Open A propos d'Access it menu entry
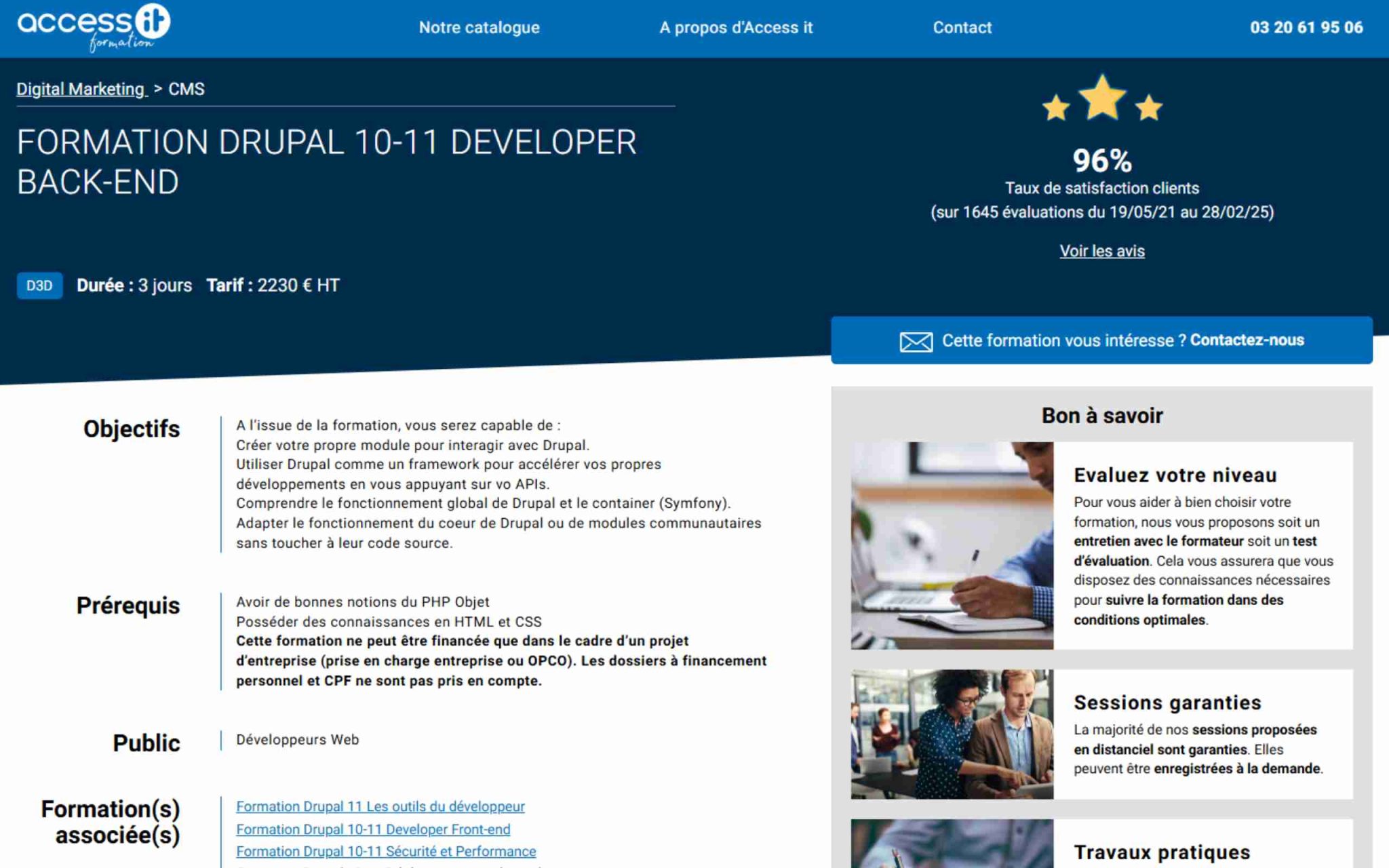 point(737,28)
